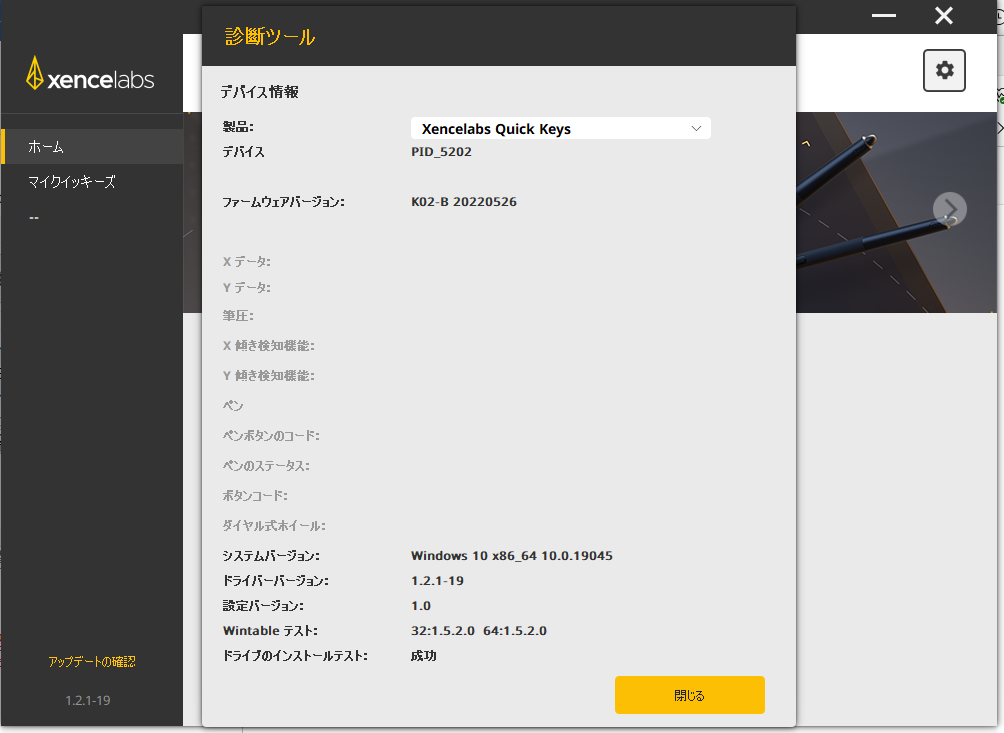Close the diagnostic dialog with 閉じる
The width and height of the screenshot is (1004, 733).
tap(690, 695)
